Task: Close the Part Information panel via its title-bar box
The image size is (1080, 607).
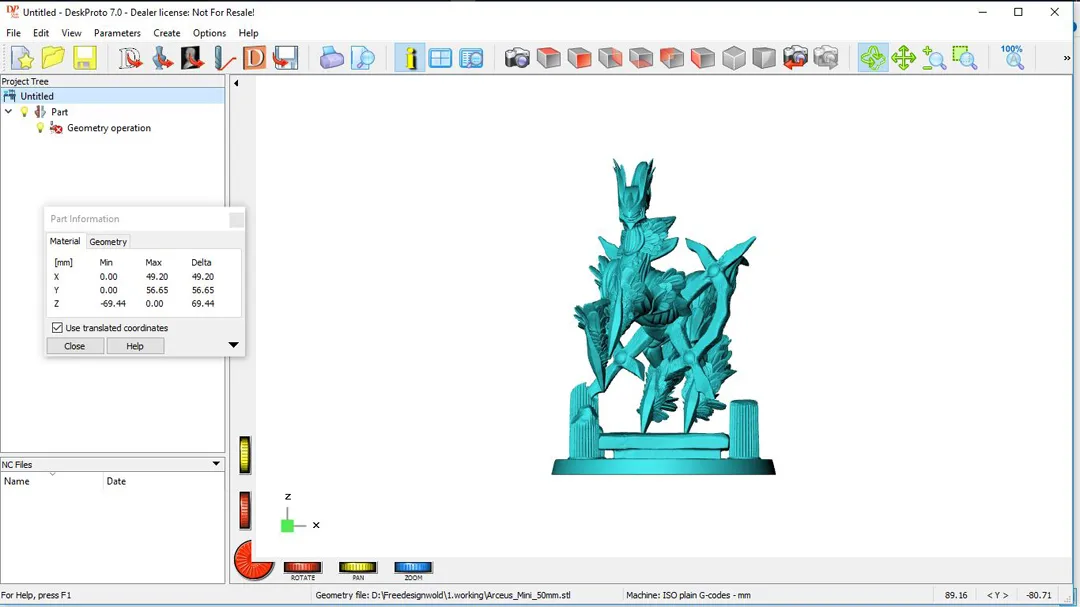Action: tap(236, 219)
